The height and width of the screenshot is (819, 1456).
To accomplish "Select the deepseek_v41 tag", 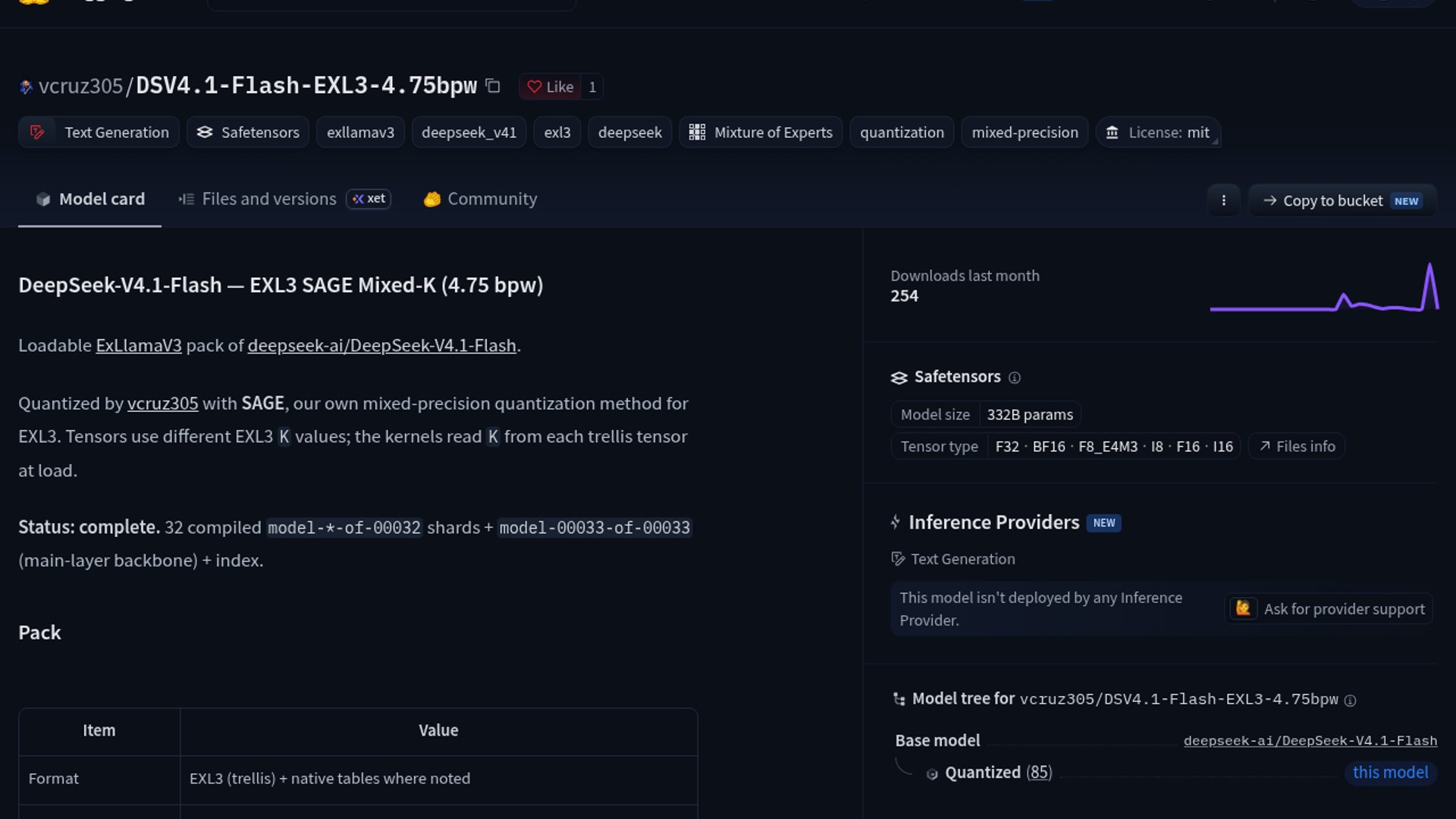I will [469, 132].
